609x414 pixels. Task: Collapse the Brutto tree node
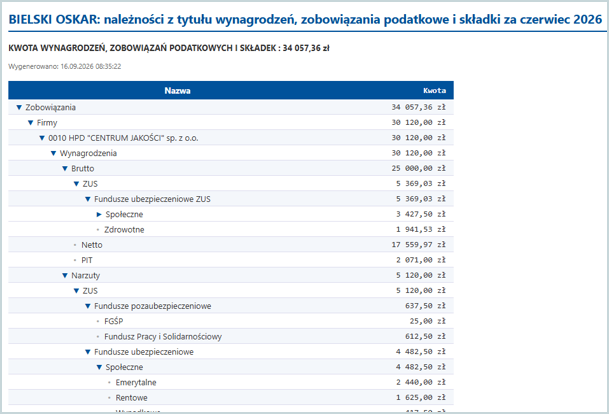coord(65,169)
